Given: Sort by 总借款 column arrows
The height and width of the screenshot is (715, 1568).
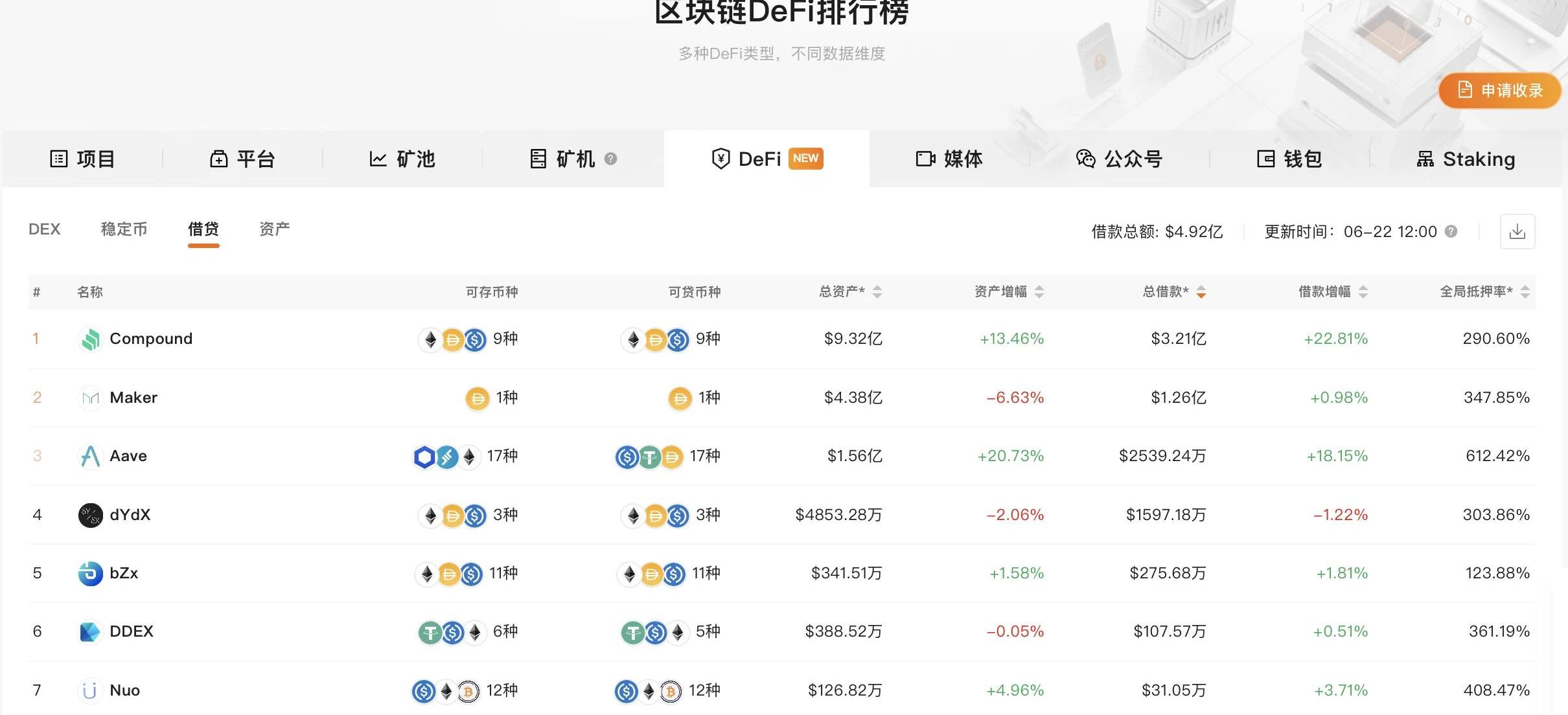Looking at the screenshot, I should [1201, 292].
